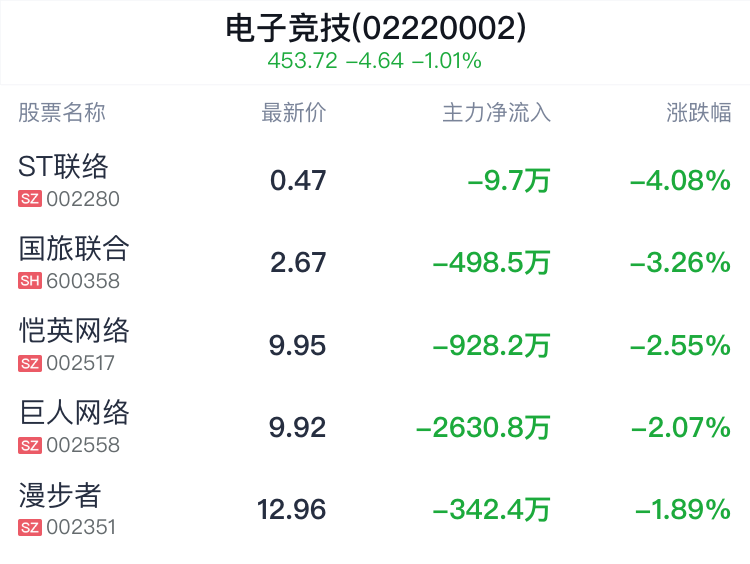Sort by 最新价 column header
The width and height of the screenshot is (750, 564).
click(293, 112)
